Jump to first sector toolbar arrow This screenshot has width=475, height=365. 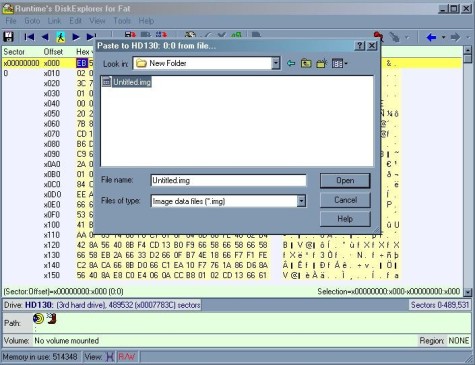(x=29, y=37)
